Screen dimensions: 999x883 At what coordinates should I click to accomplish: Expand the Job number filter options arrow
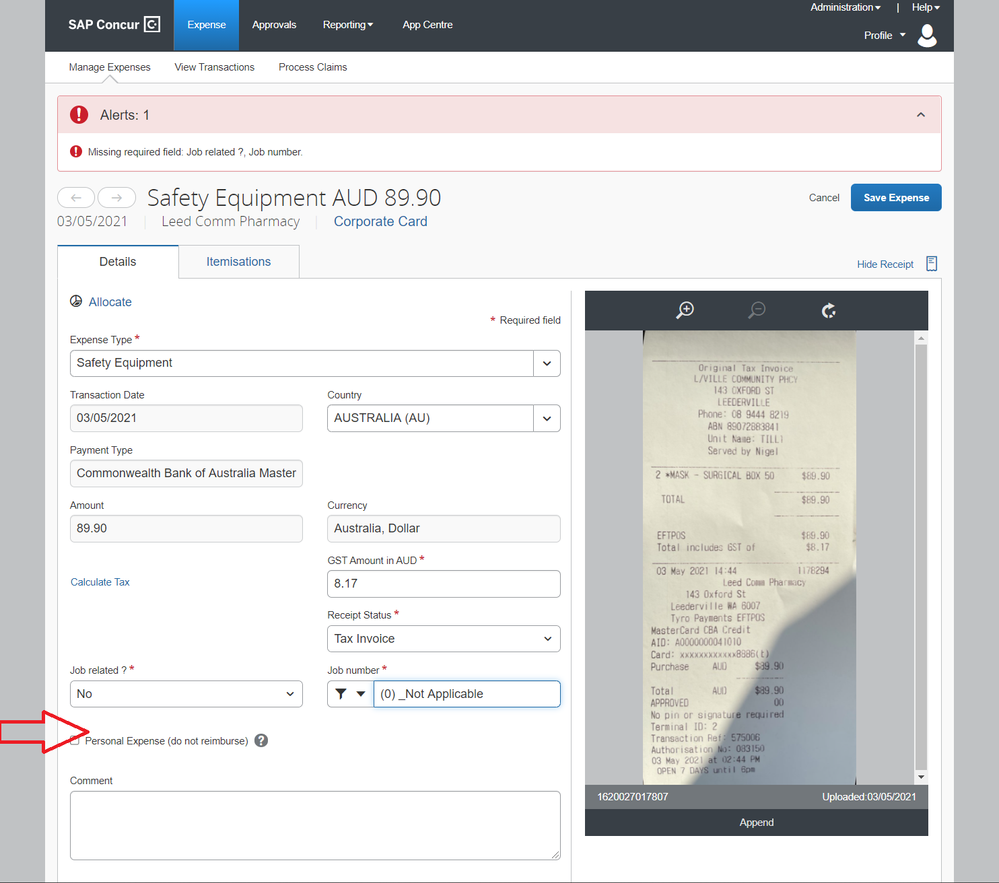click(x=361, y=694)
